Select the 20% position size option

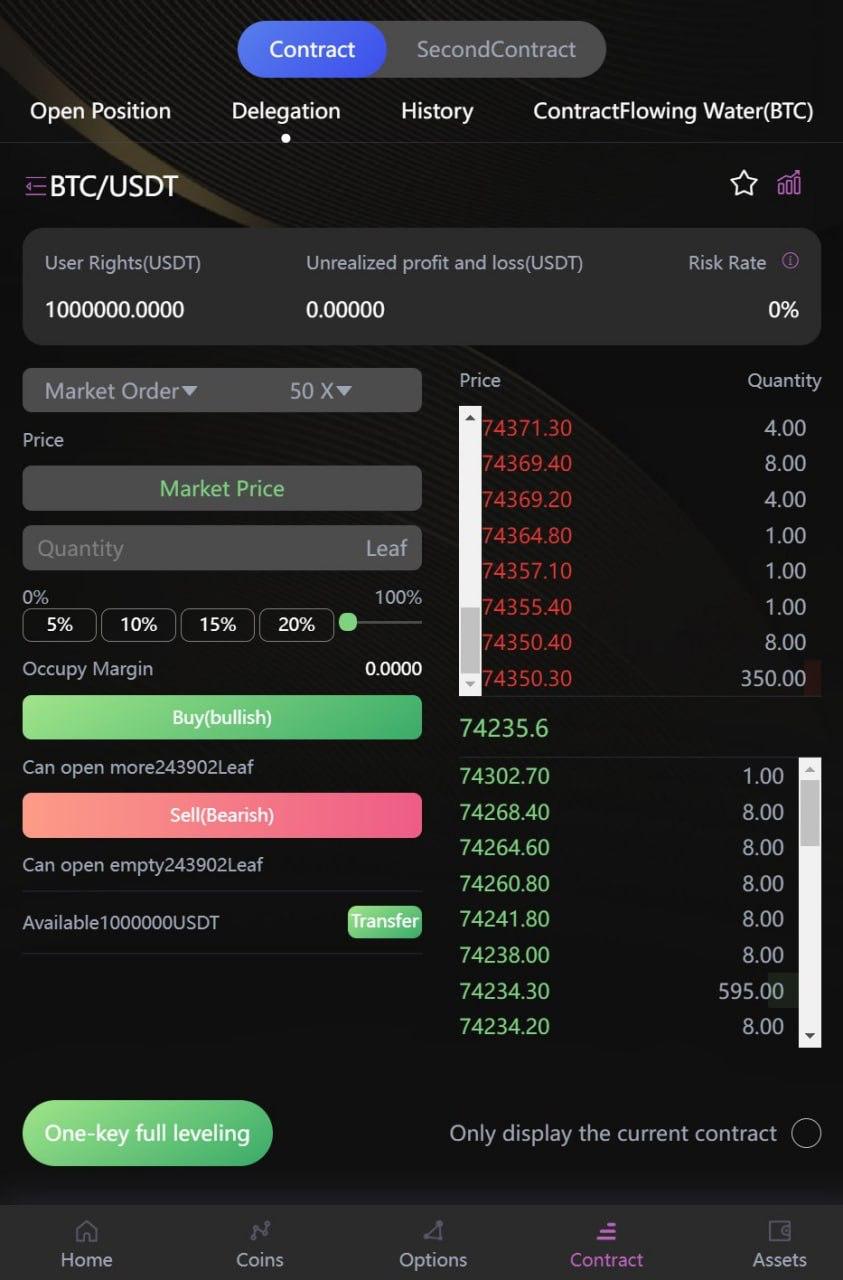pyautogui.click(x=296, y=624)
